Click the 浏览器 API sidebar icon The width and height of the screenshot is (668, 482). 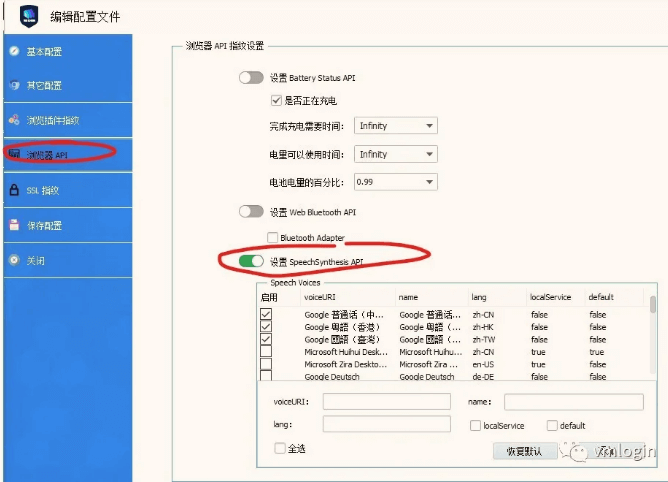pos(14,154)
